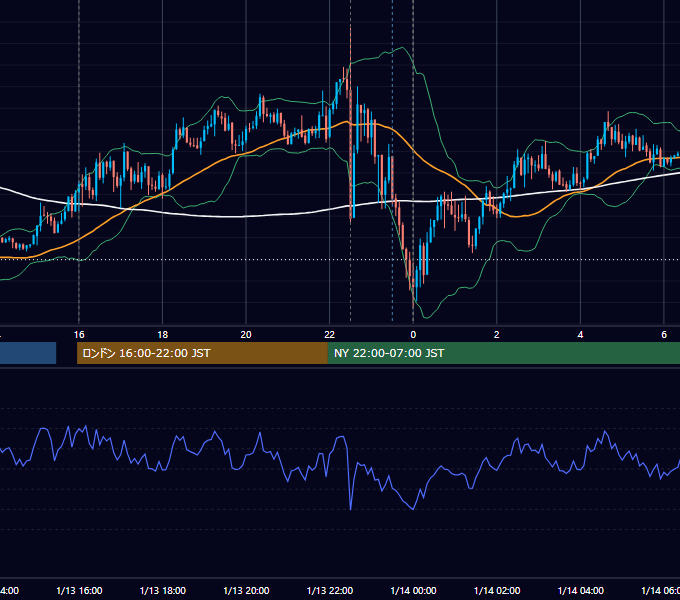Click the ロンドン 16:00-22:00 JST session bar
680x600 pixels.
[202, 353]
